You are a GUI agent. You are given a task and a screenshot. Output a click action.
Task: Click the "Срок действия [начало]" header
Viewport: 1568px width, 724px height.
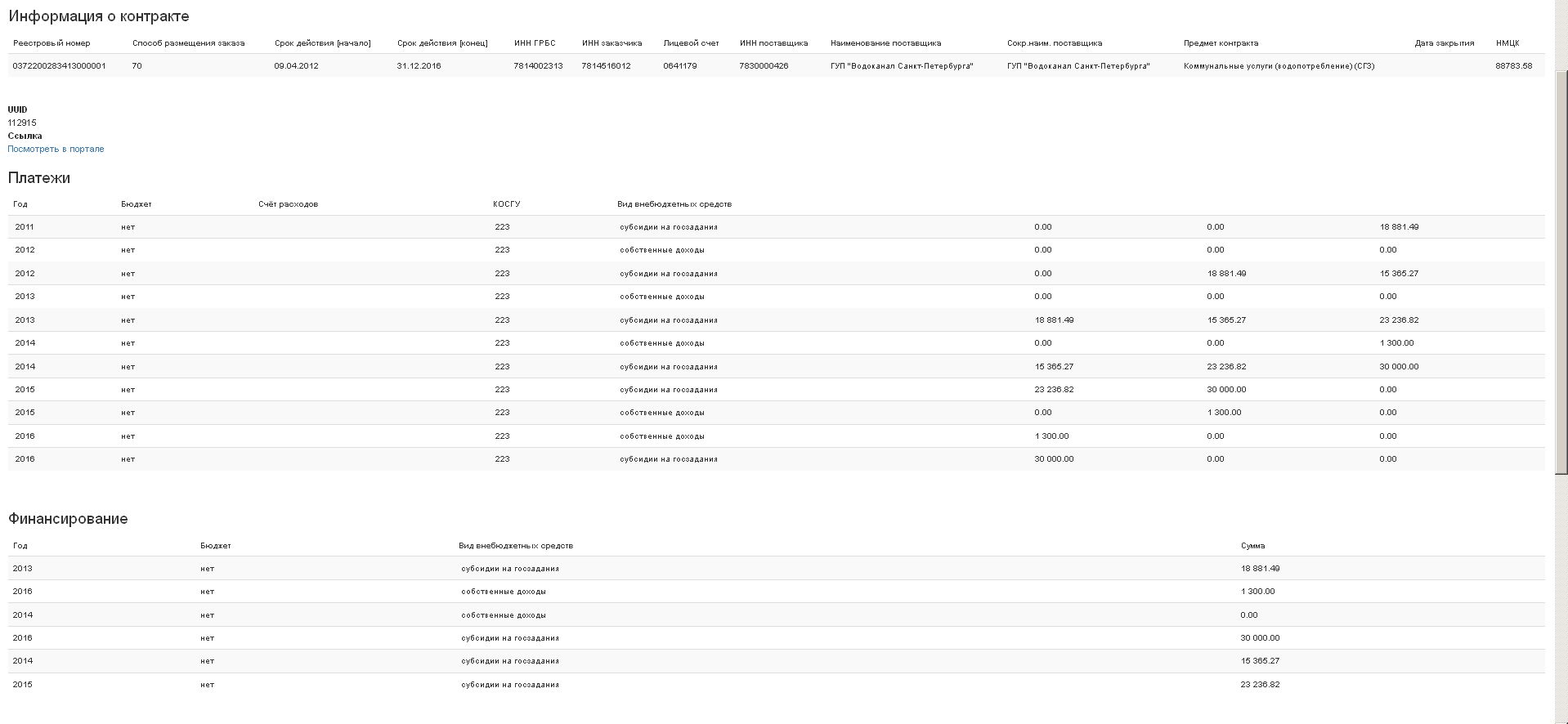tap(322, 43)
